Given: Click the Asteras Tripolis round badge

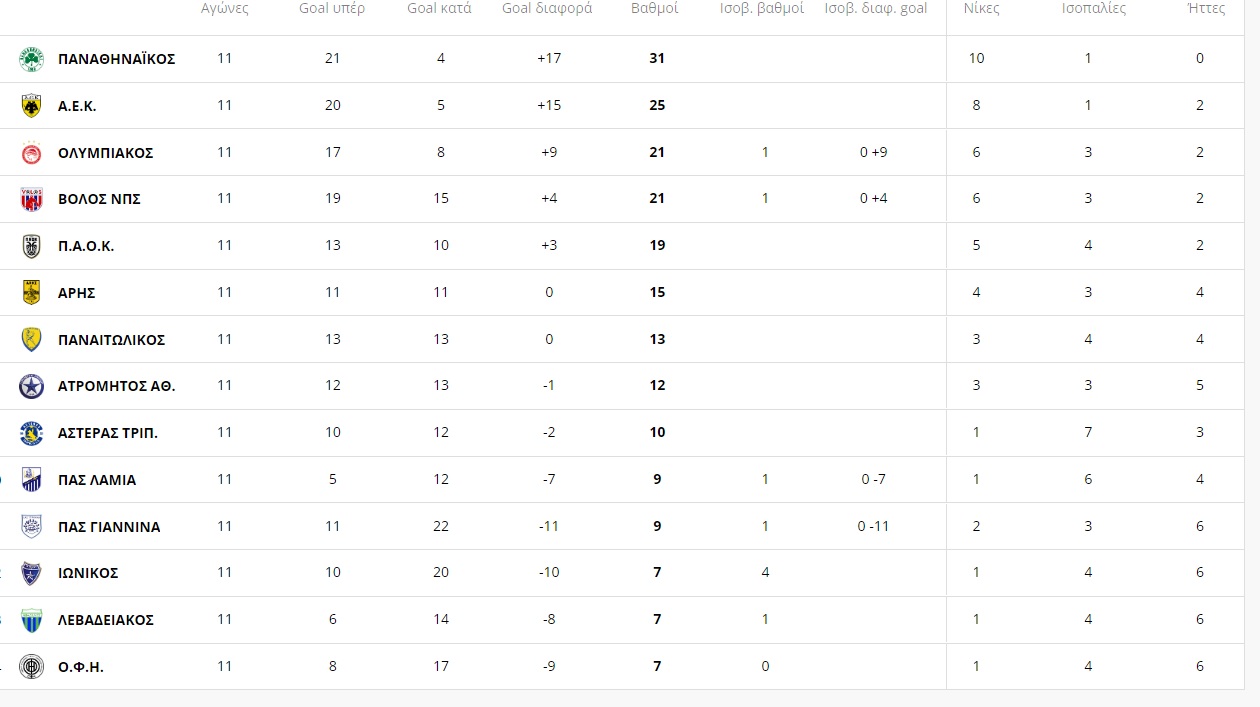Looking at the screenshot, I should tap(32, 433).
